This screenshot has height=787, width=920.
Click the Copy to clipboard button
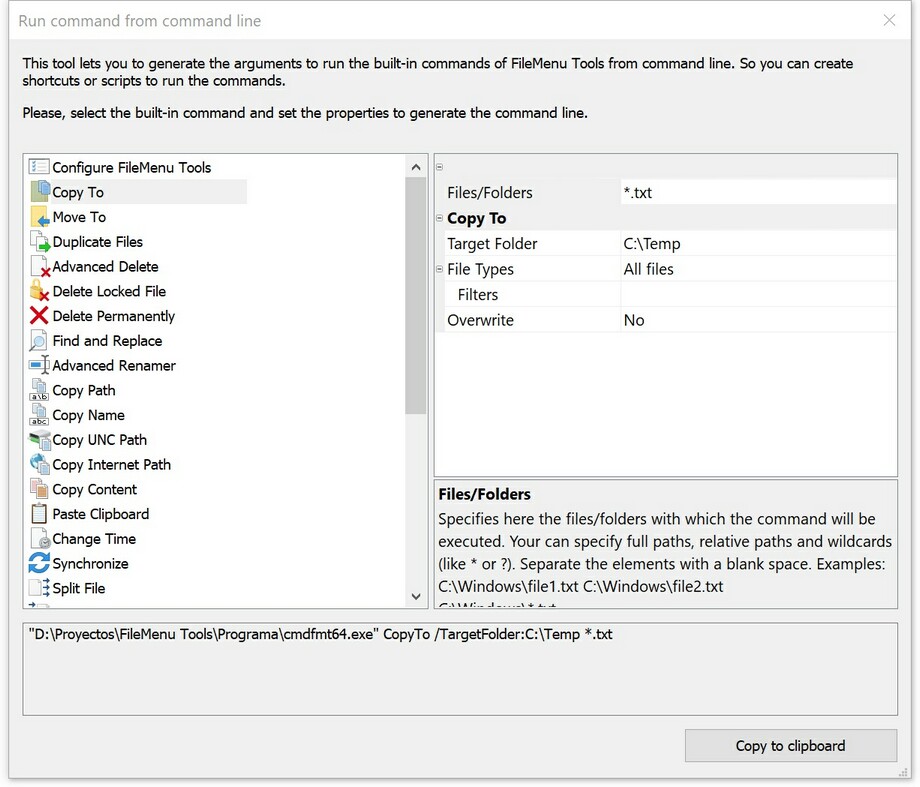coord(790,746)
